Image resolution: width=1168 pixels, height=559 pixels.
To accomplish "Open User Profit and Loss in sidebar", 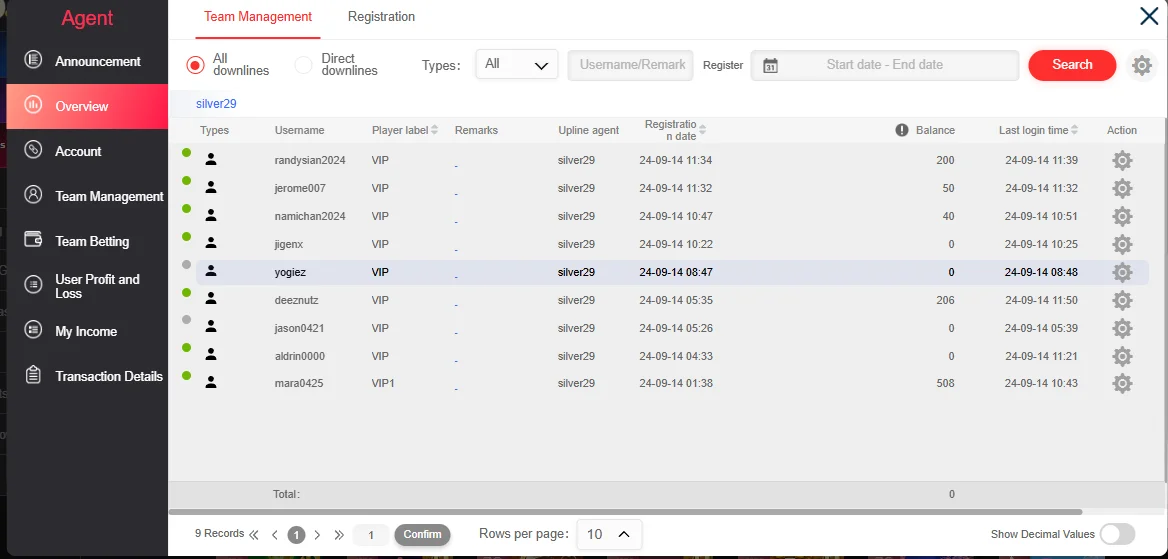I will tap(87, 286).
